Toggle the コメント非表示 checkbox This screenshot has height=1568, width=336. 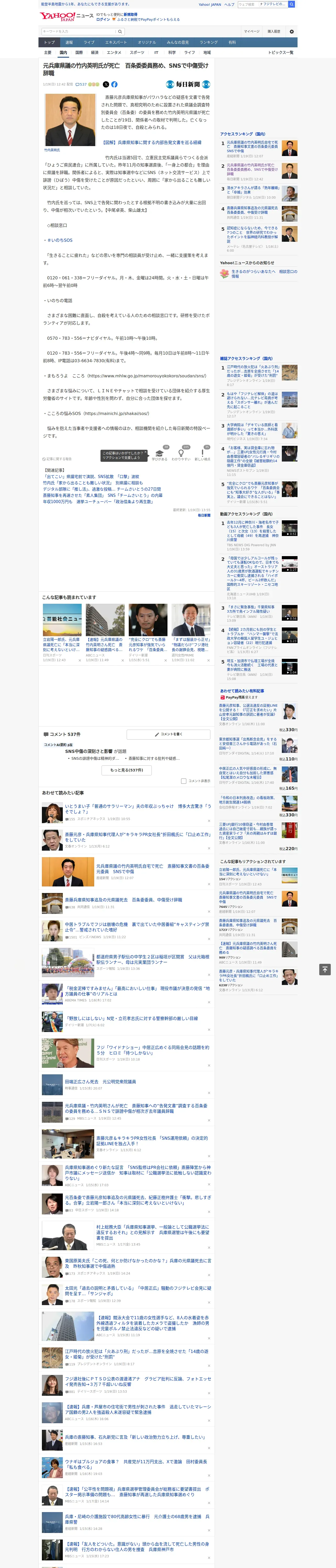(183, 780)
